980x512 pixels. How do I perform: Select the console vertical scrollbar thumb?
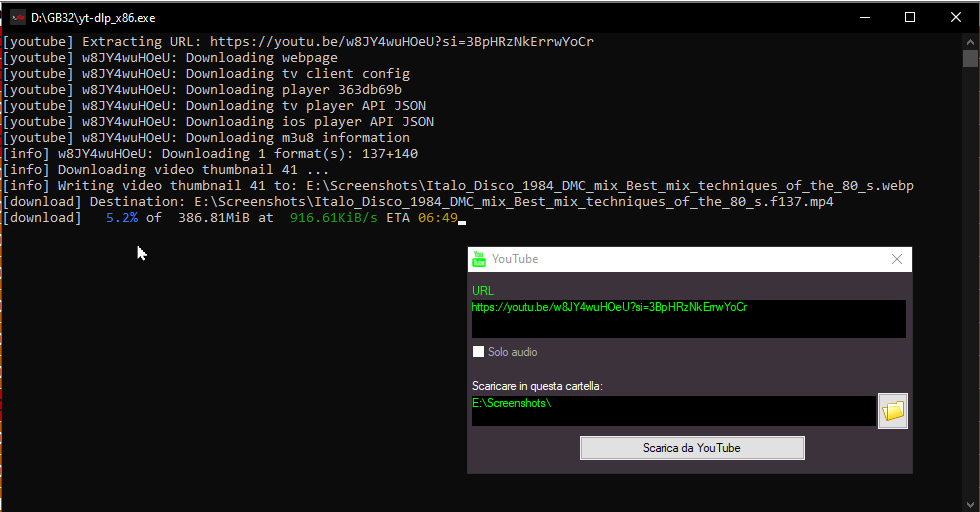point(970,58)
